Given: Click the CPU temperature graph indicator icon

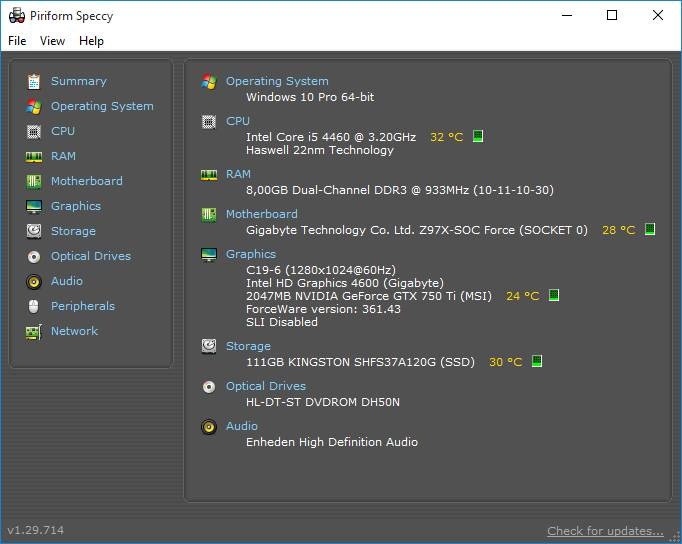Looking at the screenshot, I should click(x=478, y=137).
